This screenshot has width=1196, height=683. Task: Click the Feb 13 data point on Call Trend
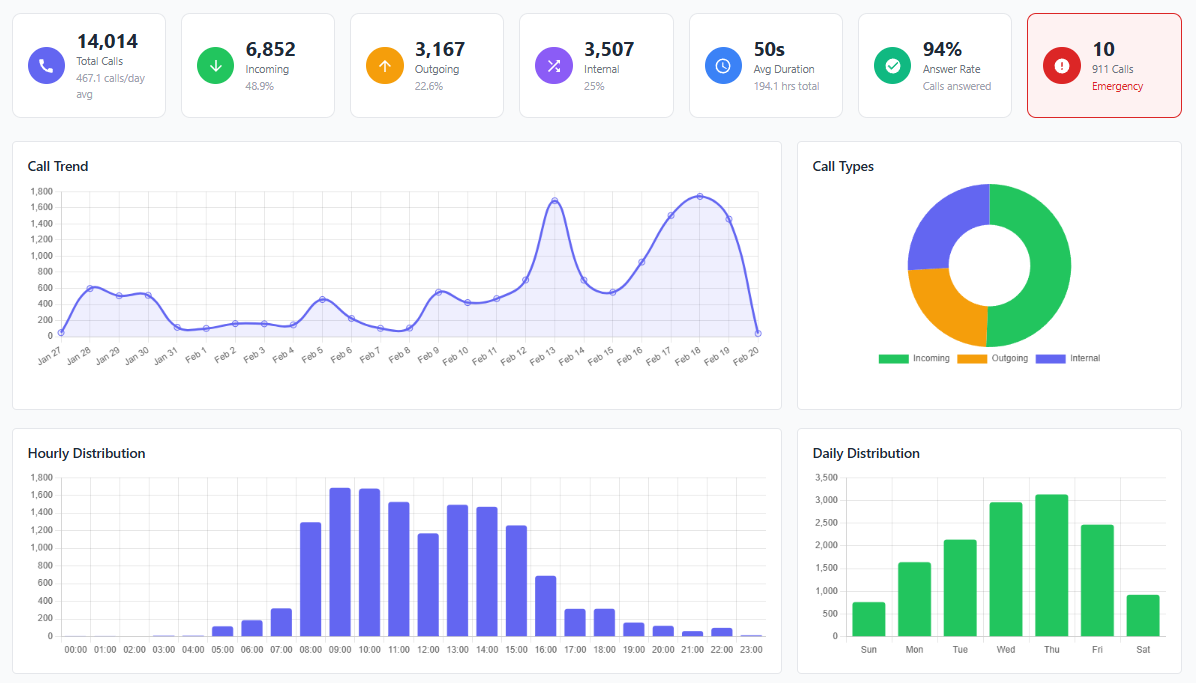[x=554, y=201]
